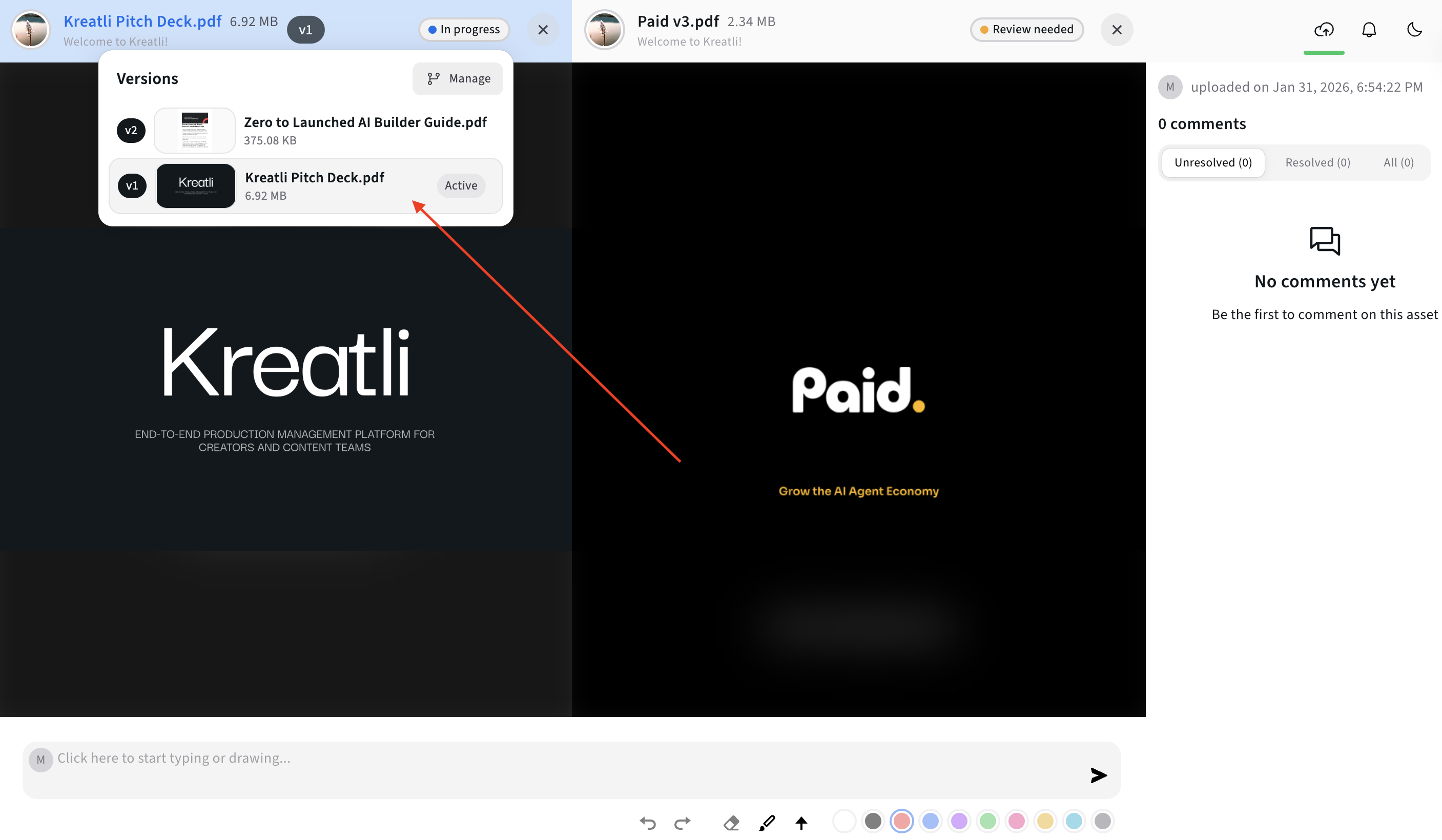Send comment with the arrow icon
1442x840 pixels.
click(x=1098, y=775)
